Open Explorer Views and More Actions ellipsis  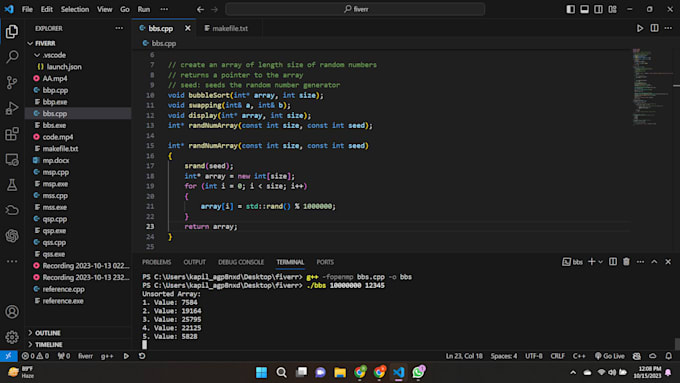click(119, 28)
